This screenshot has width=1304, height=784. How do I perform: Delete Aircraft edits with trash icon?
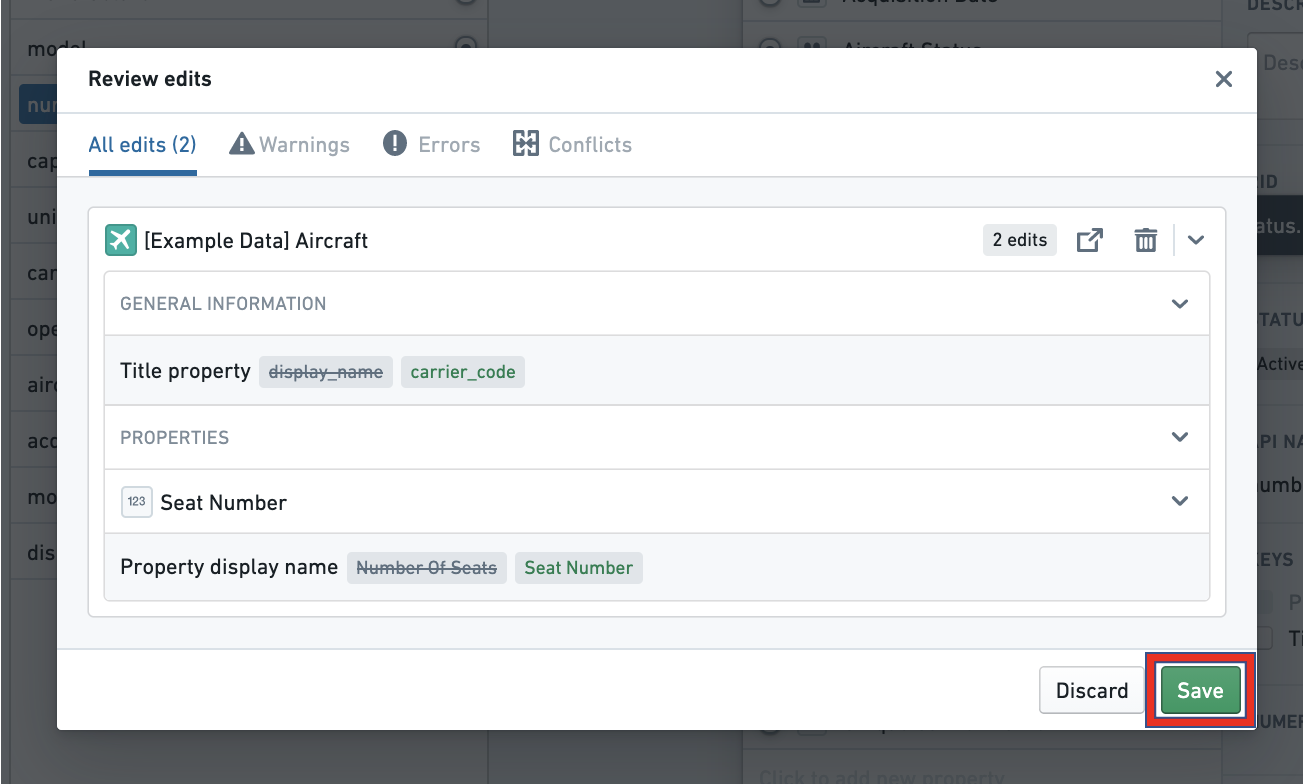(1145, 240)
